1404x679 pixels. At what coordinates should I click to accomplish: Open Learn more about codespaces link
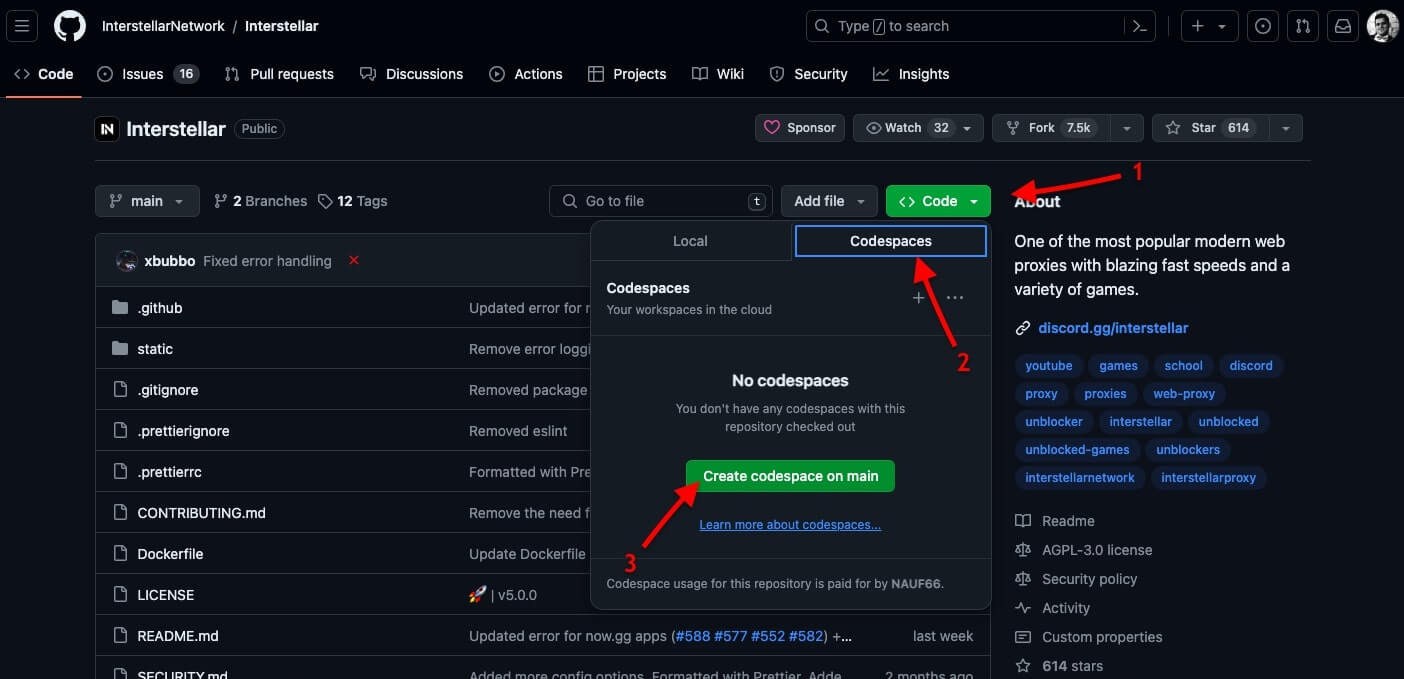click(790, 525)
